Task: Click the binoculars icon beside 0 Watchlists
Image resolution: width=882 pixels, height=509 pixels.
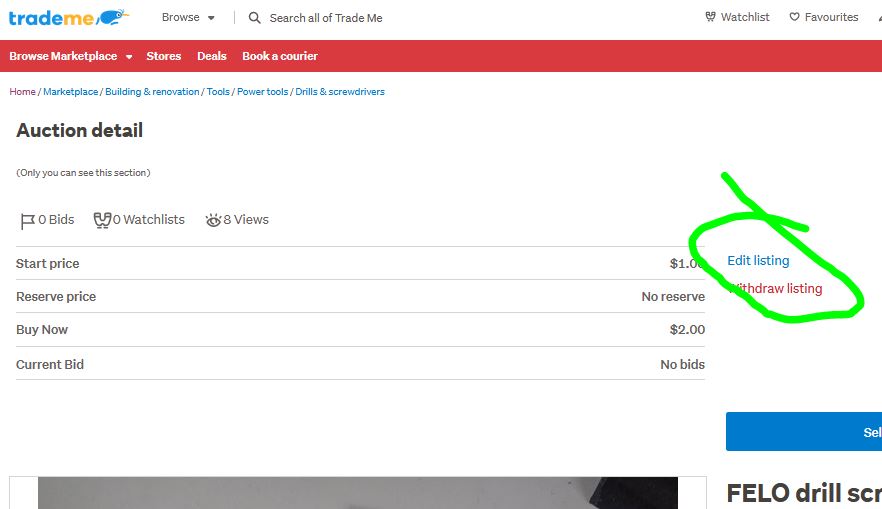Action: tap(101, 220)
